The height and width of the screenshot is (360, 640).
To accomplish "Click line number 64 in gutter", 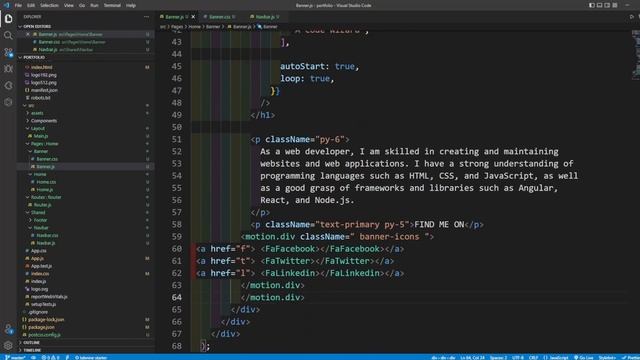I will 177,297.
